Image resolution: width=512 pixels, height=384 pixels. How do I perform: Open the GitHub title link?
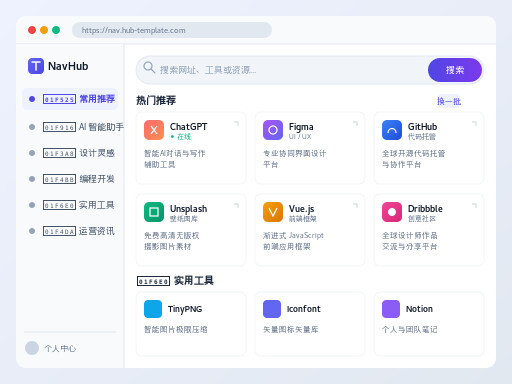422,127
